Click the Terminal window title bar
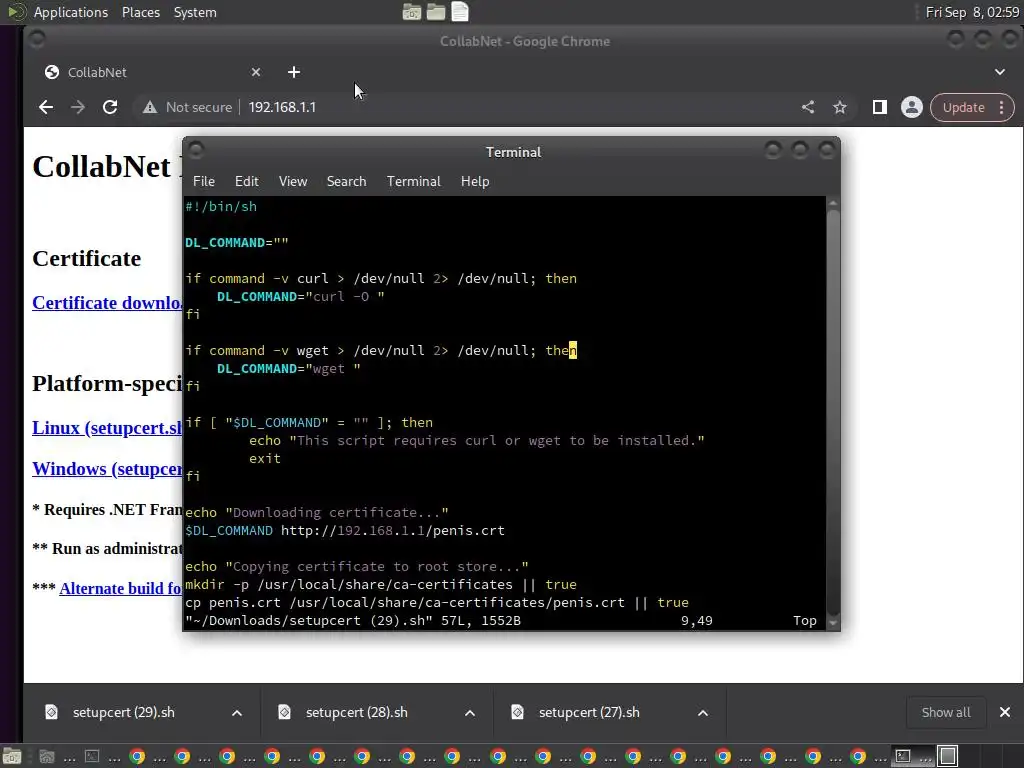The height and width of the screenshot is (768, 1024). [513, 152]
